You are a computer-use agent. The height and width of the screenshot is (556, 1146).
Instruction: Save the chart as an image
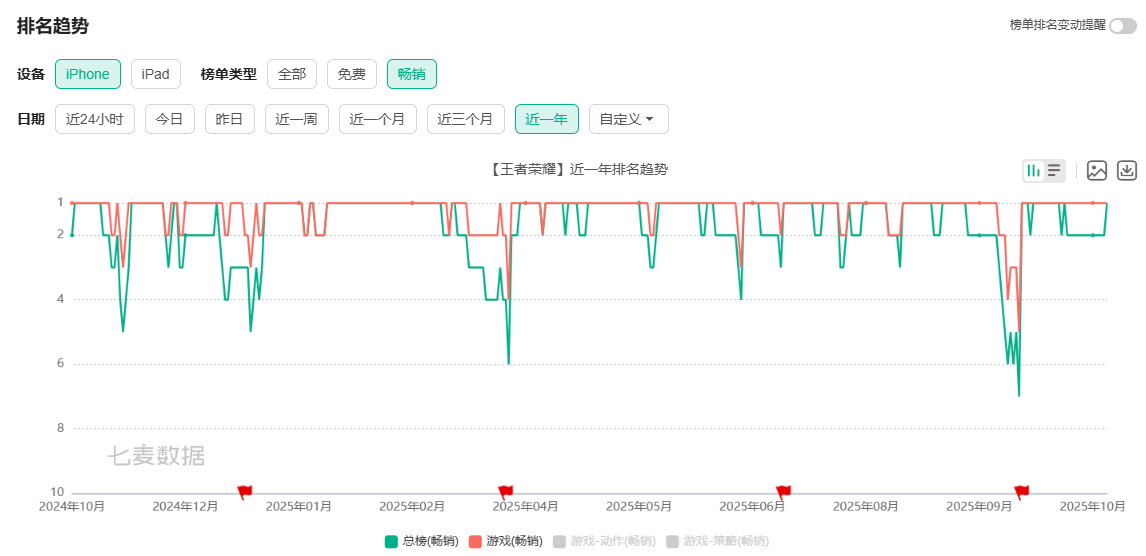pyautogui.click(x=1097, y=171)
